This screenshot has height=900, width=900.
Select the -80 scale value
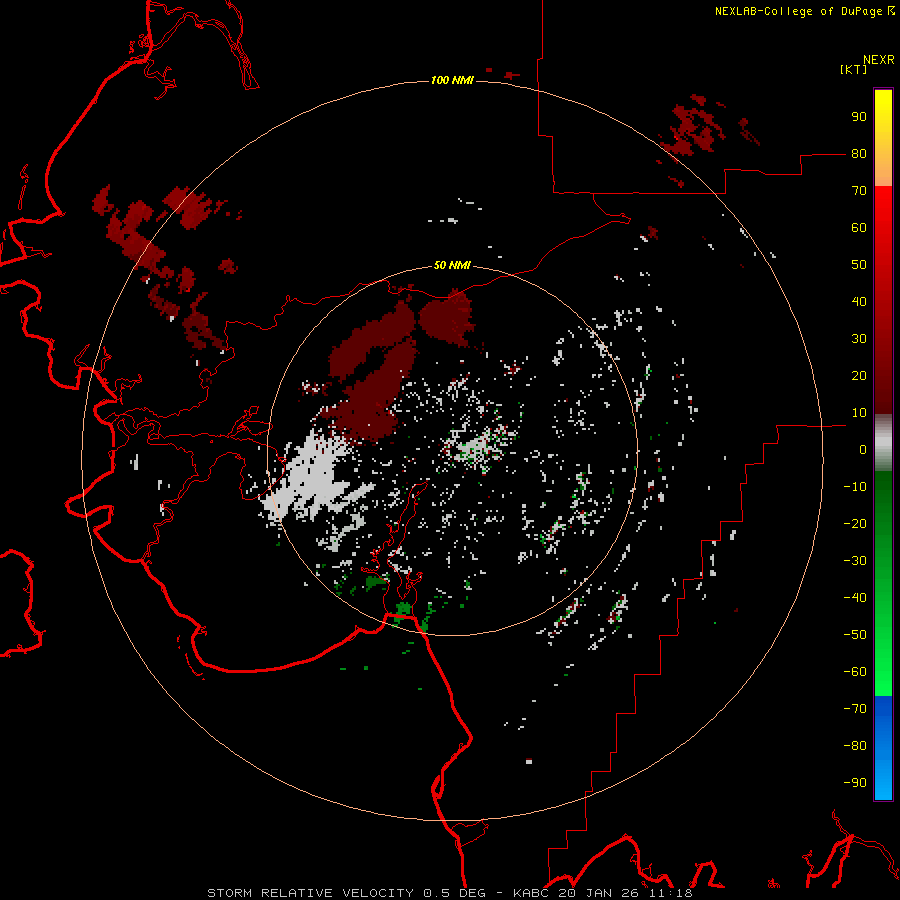pyautogui.click(x=855, y=746)
